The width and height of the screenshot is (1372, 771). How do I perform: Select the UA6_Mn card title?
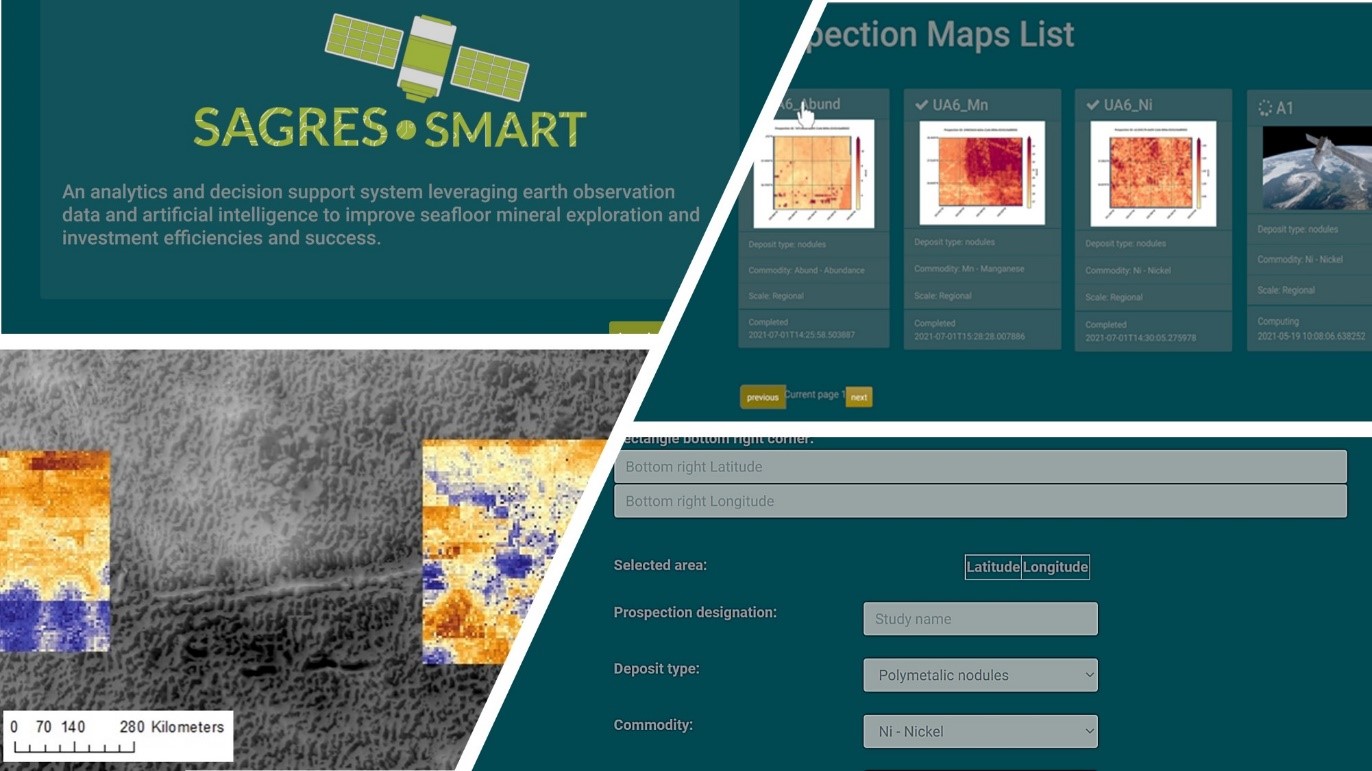pos(960,105)
